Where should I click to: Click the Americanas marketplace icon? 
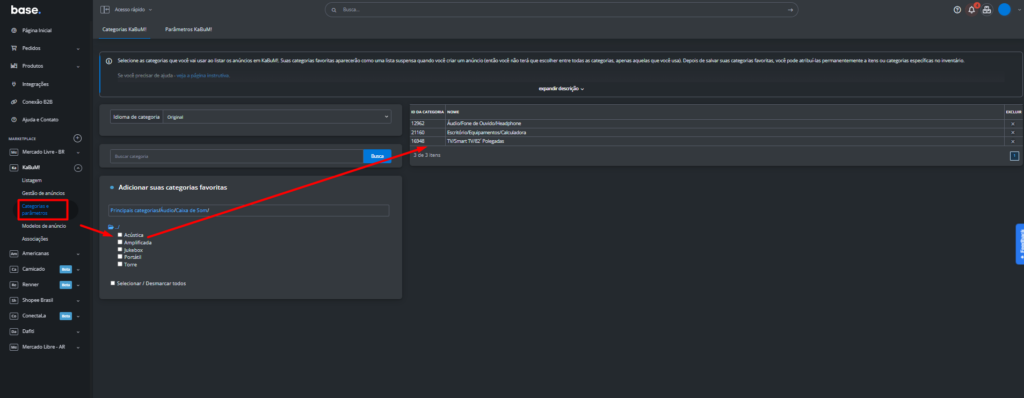pyautogui.click(x=14, y=254)
